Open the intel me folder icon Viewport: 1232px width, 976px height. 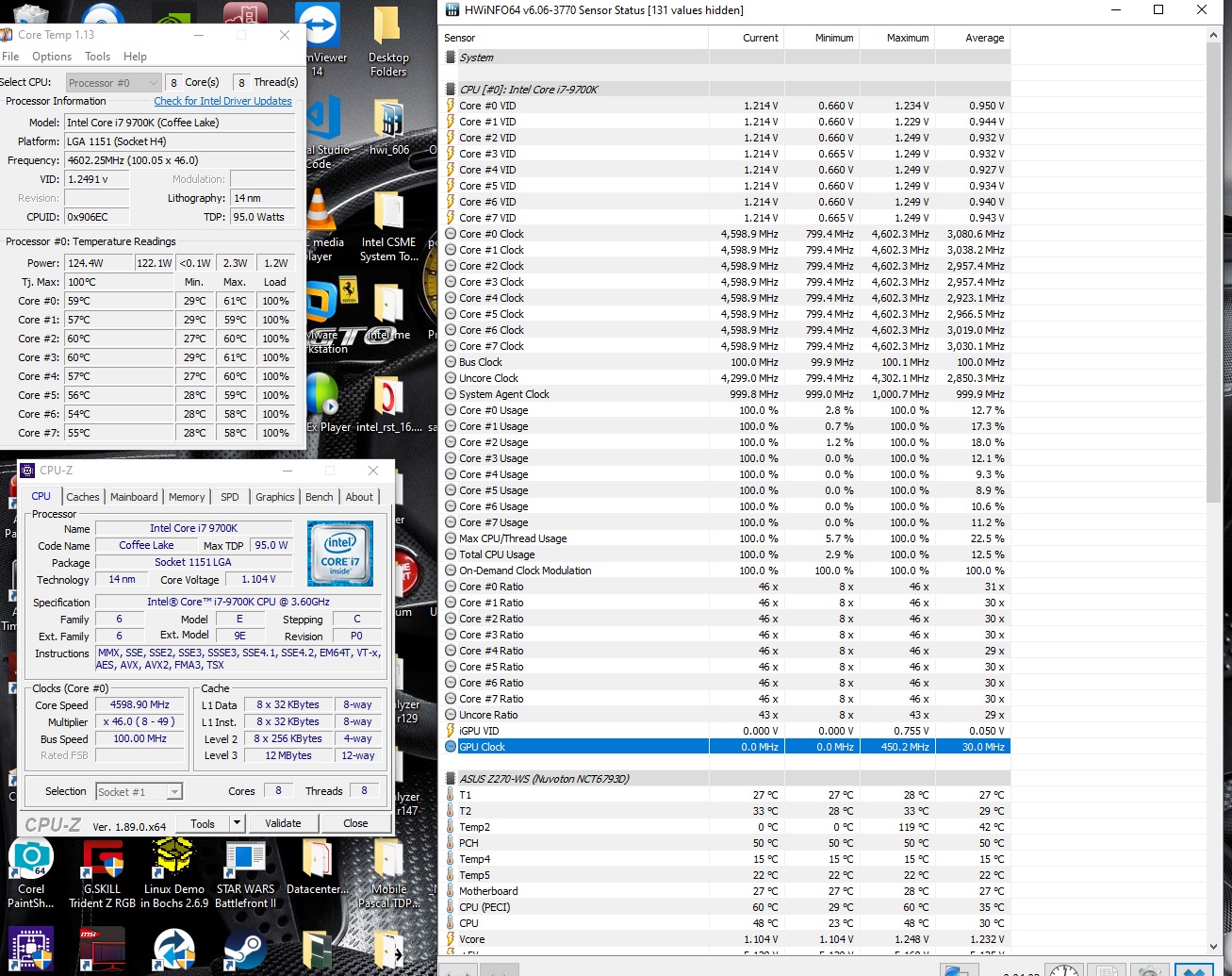click(x=389, y=311)
